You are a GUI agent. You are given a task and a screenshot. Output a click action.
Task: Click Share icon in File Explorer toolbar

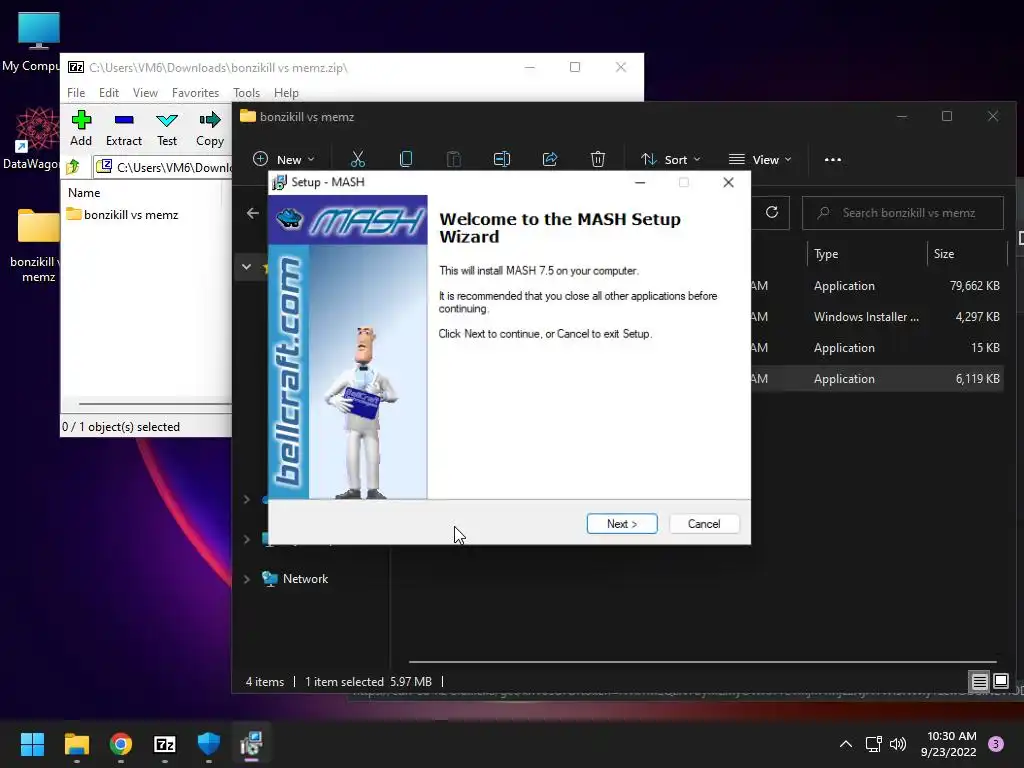click(550, 159)
